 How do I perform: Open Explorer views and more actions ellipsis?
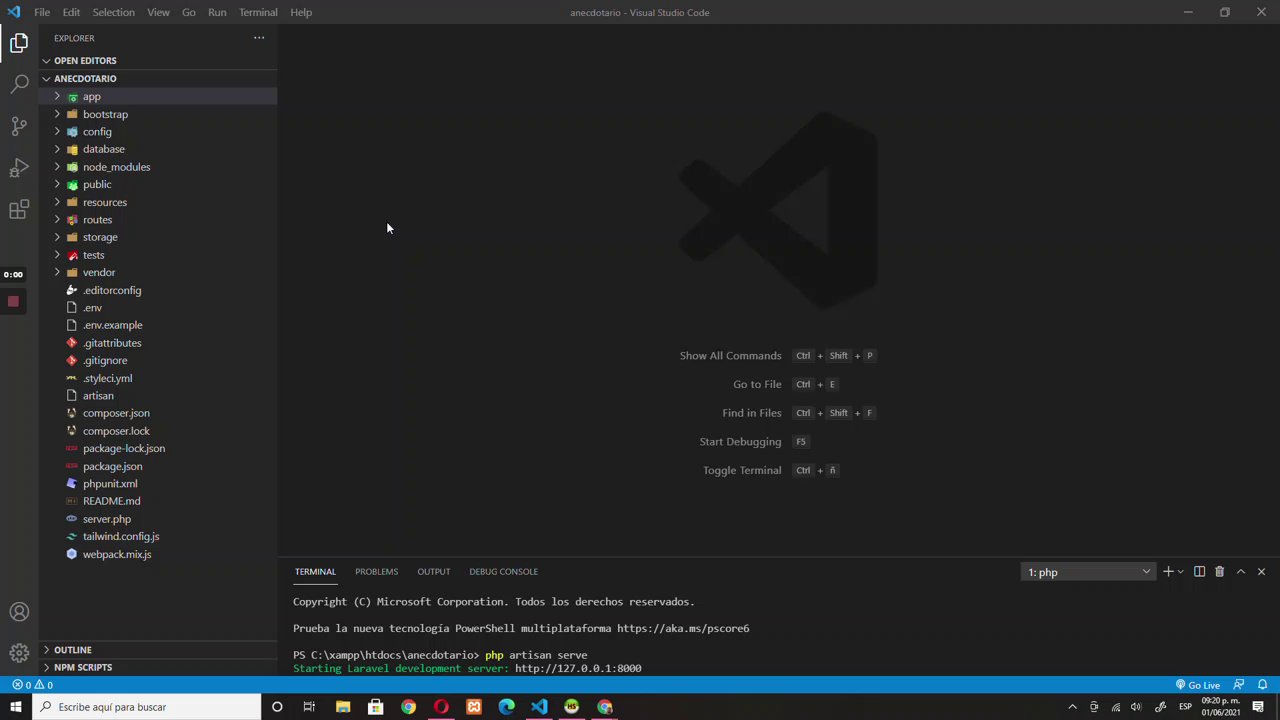tap(259, 38)
